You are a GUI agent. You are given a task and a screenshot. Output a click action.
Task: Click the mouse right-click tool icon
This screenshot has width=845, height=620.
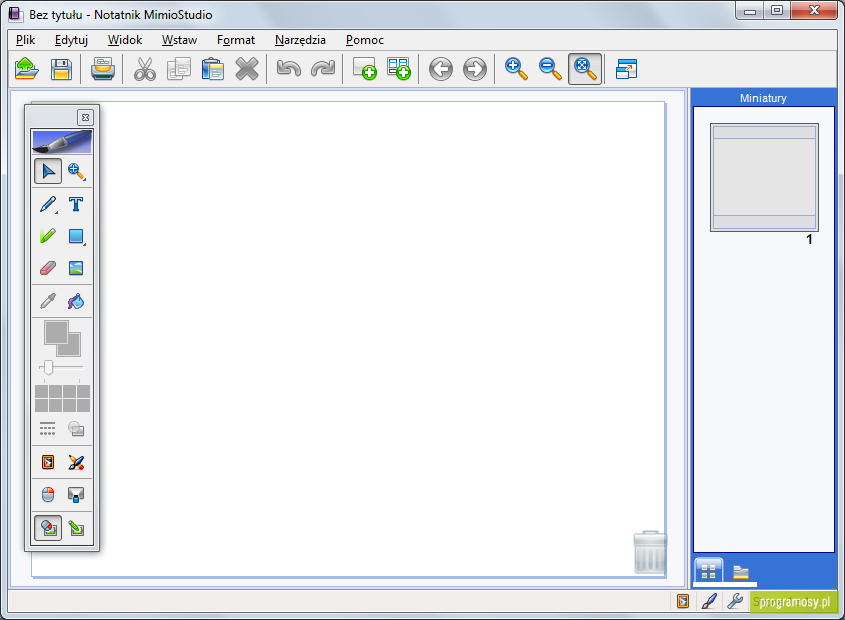pyautogui.click(x=48, y=494)
